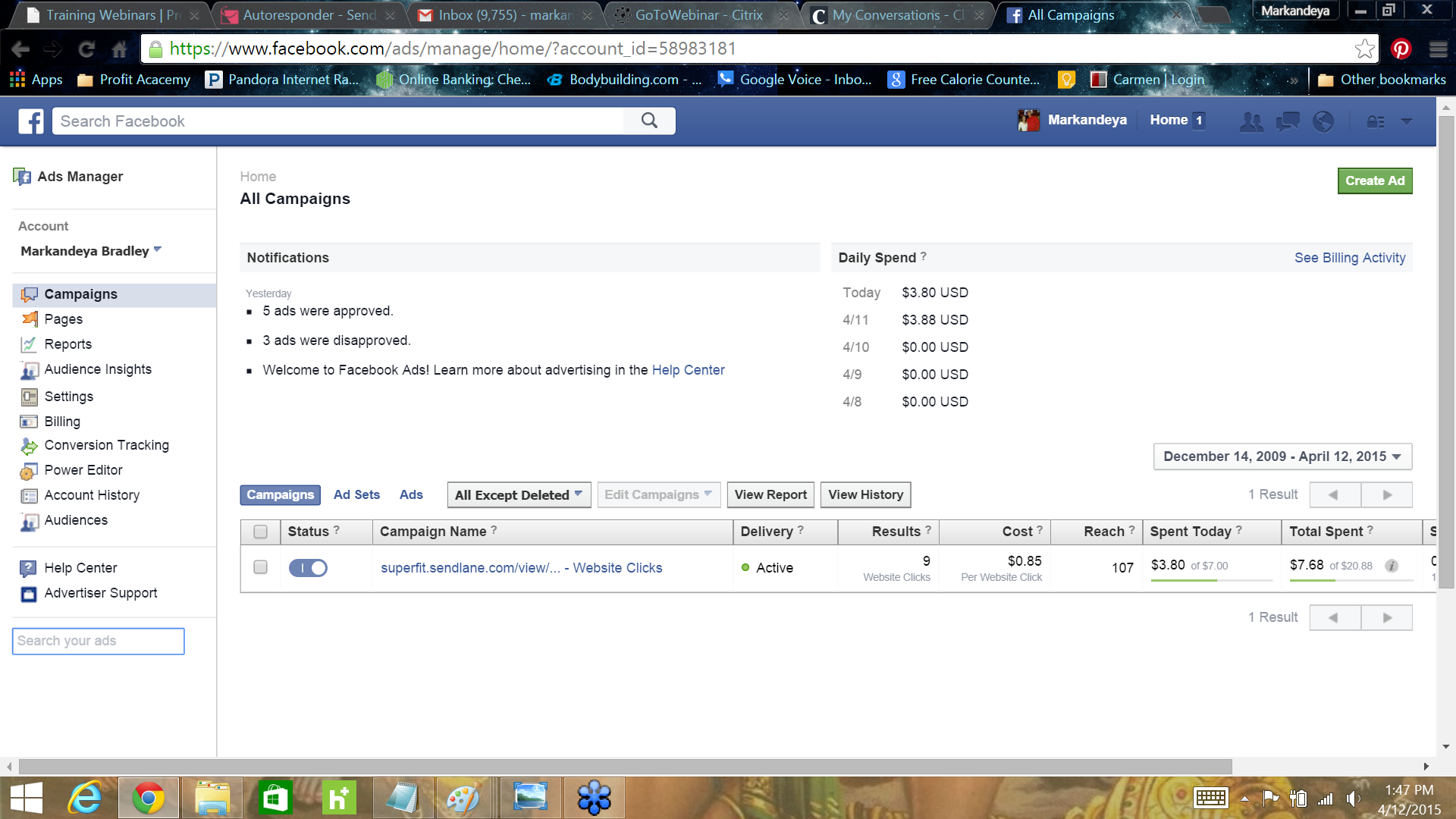Reload the page in Chrome
This screenshot has width=1456, height=819.
click(86, 49)
